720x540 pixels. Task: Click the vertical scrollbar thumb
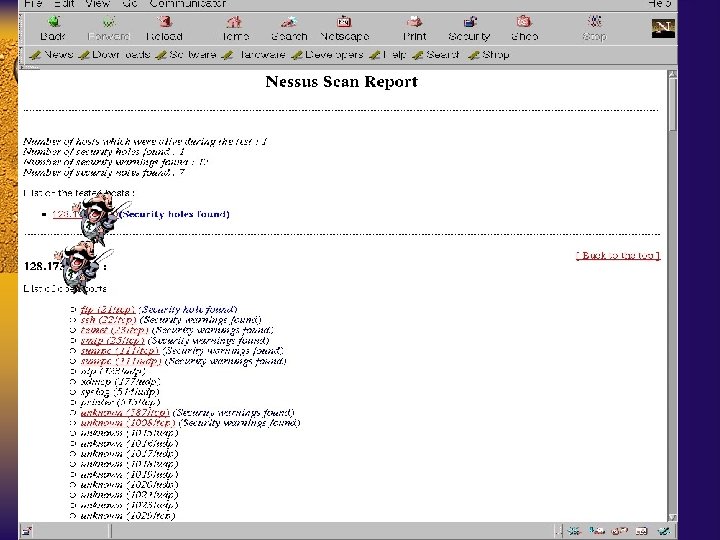[x=672, y=105]
